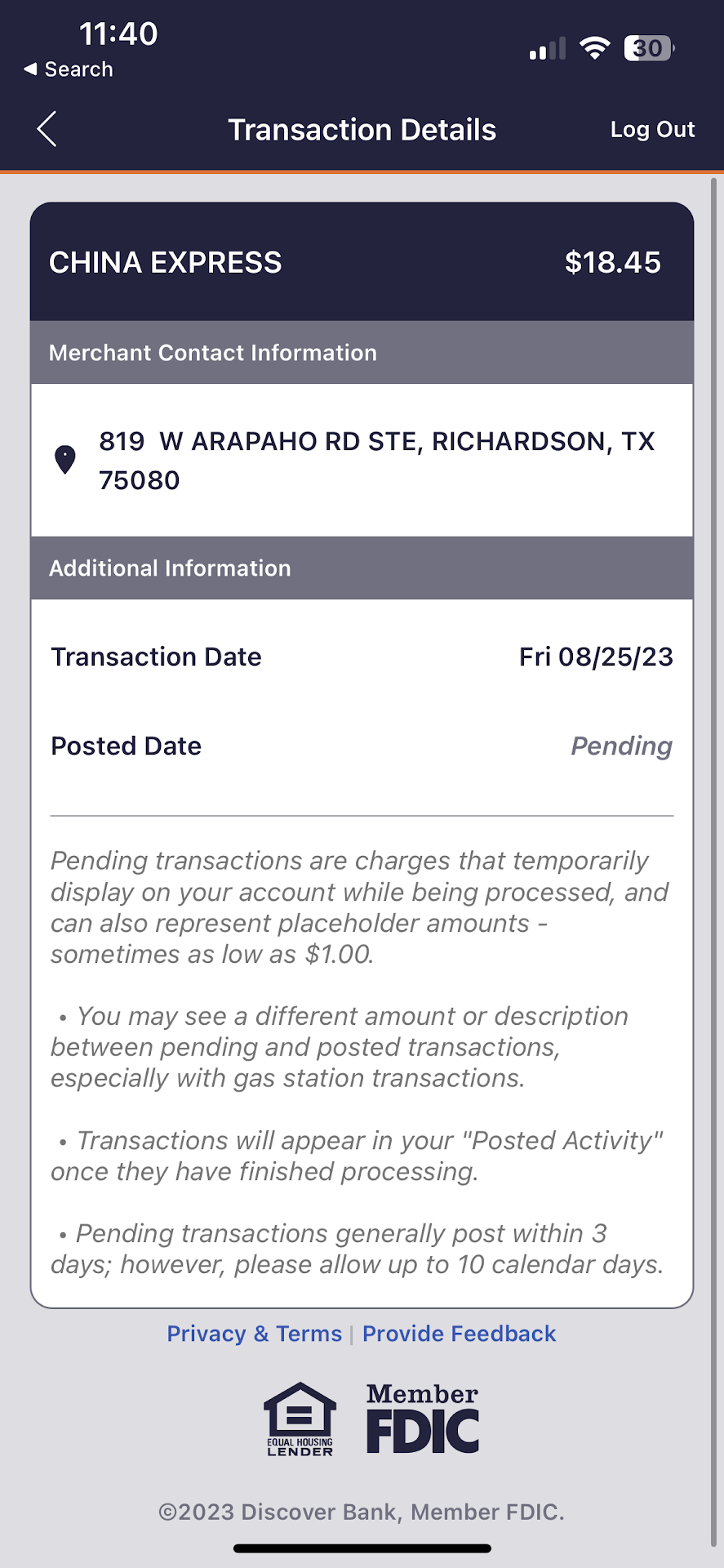This screenshot has width=724, height=1568.
Task: Tap the merchant address on Arapaho Rd
Action: [376, 460]
